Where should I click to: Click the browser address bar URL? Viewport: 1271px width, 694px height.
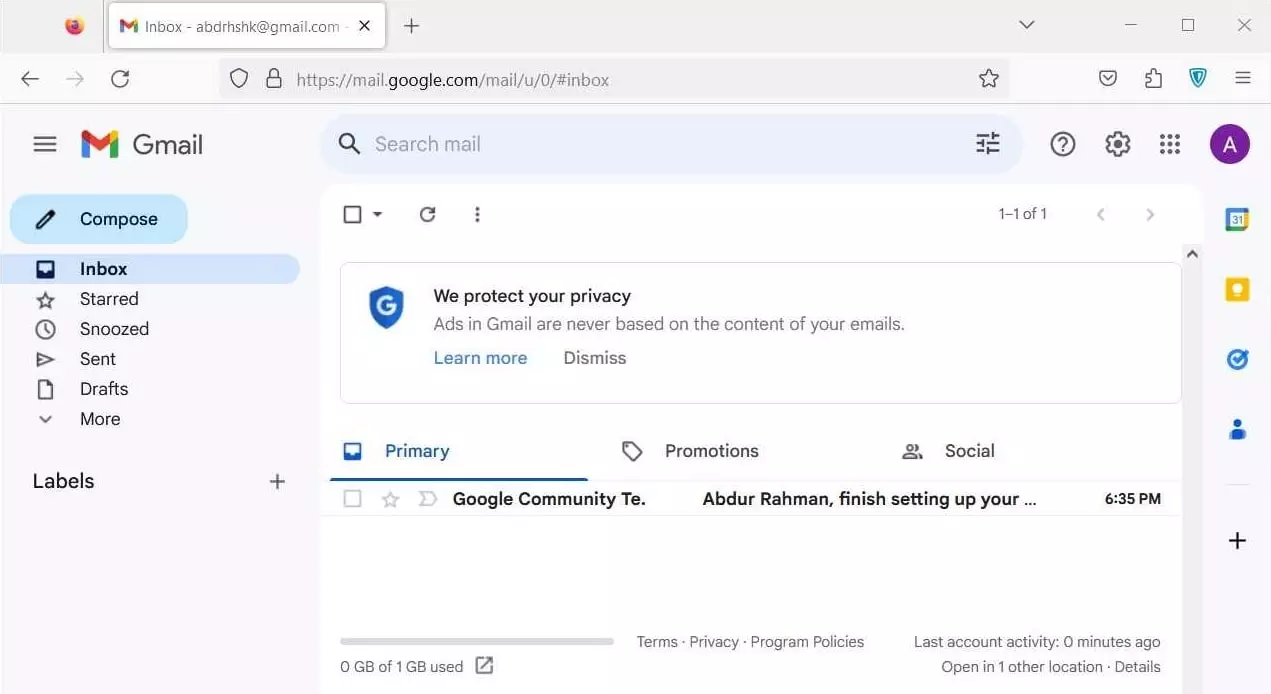pyautogui.click(x=453, y=80)
